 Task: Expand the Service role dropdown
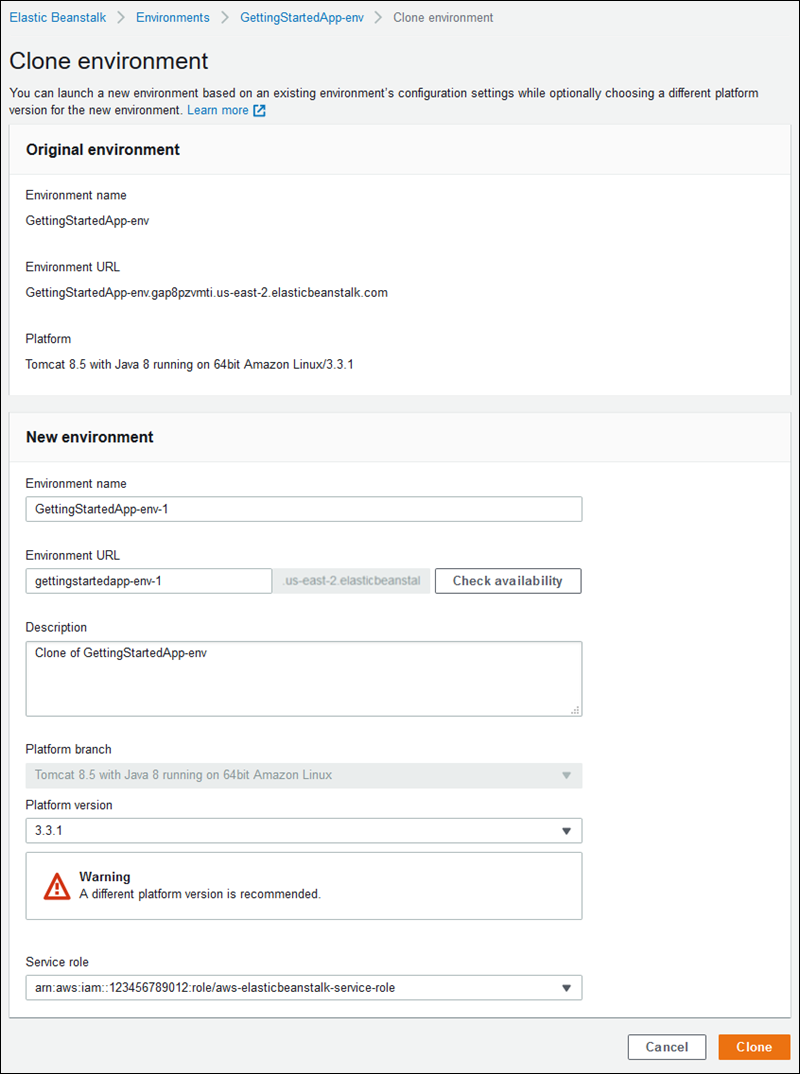566,988
